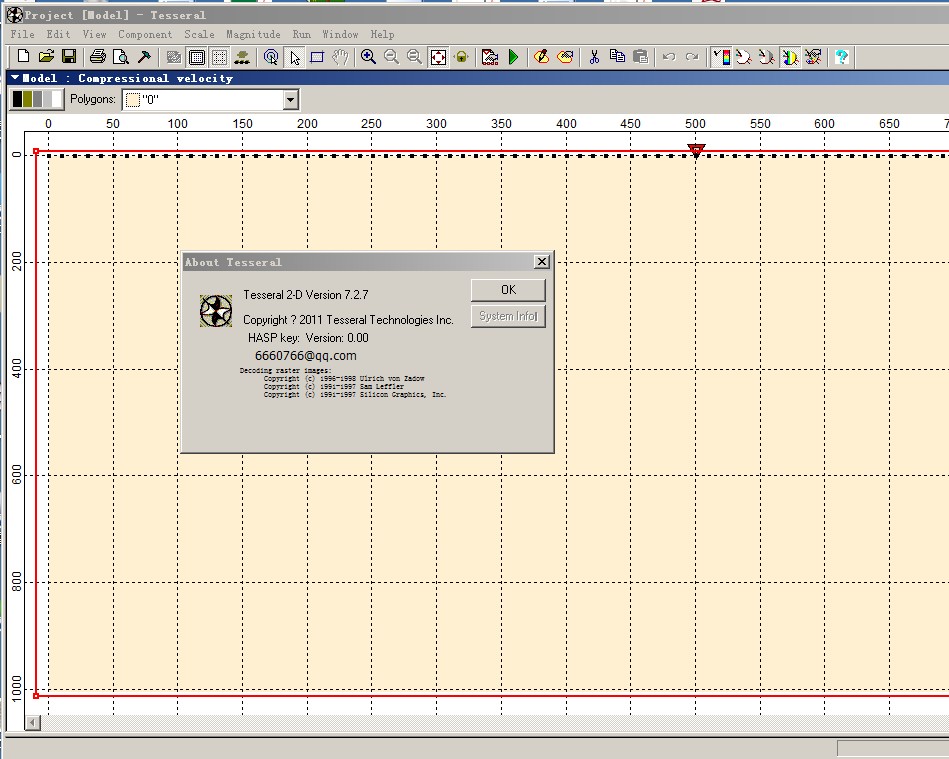Screen dimensions: 949x759
Task: Redo with the right curved arrow
Action: [x=692, y=57]
